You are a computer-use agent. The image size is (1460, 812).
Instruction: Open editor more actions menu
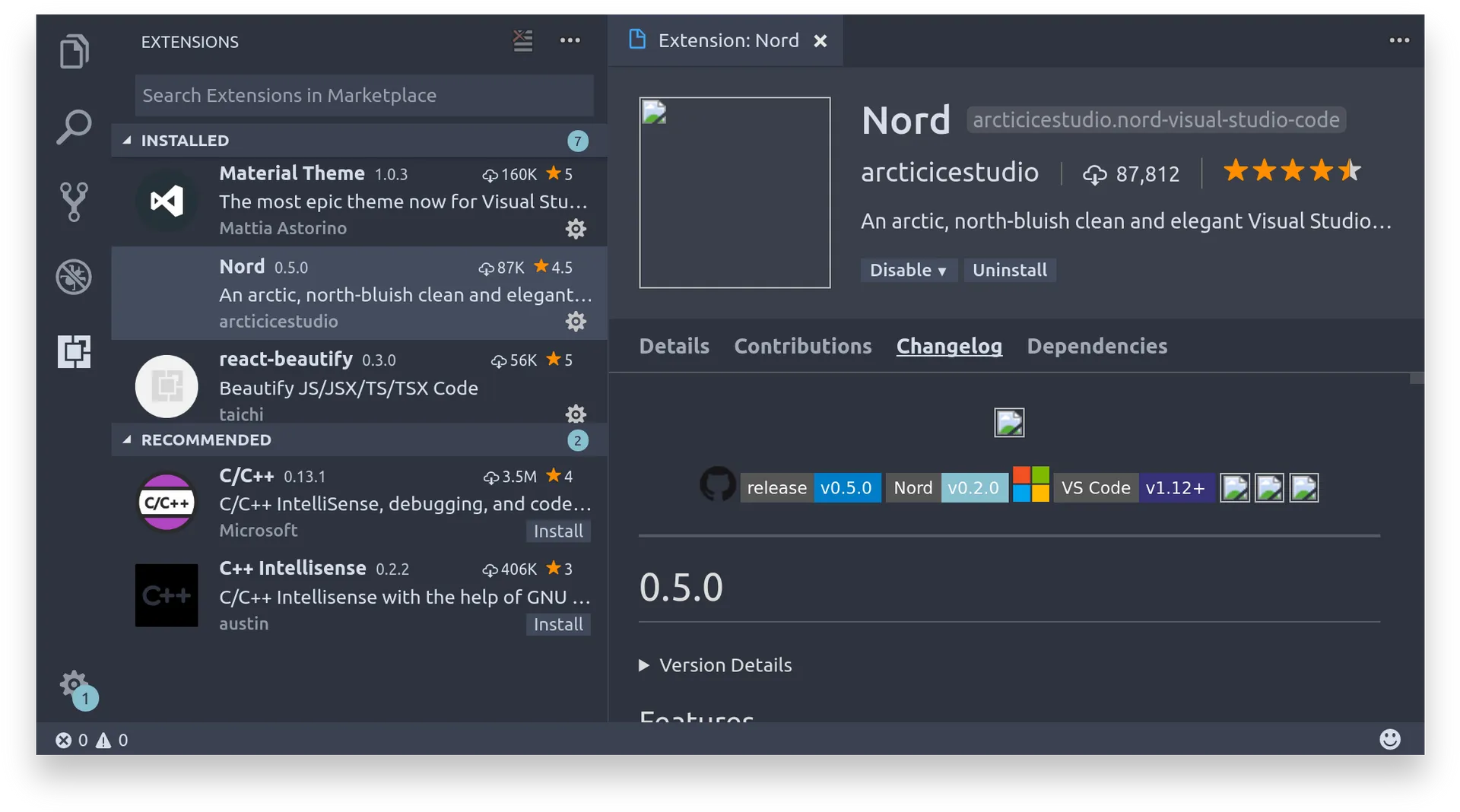[1399, 40]
